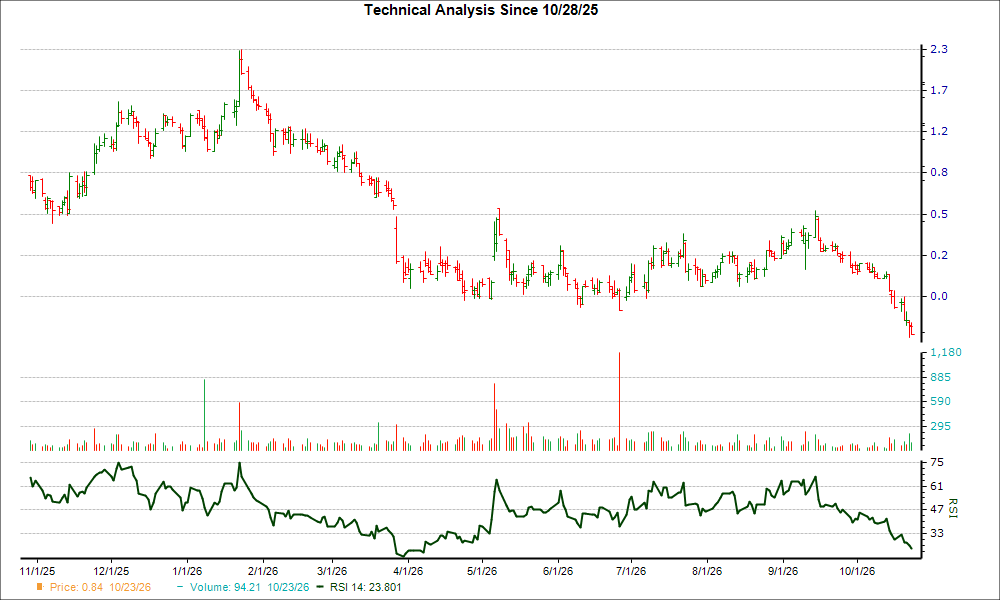Click the 885 volume axis label

click(x=941, y=377)
